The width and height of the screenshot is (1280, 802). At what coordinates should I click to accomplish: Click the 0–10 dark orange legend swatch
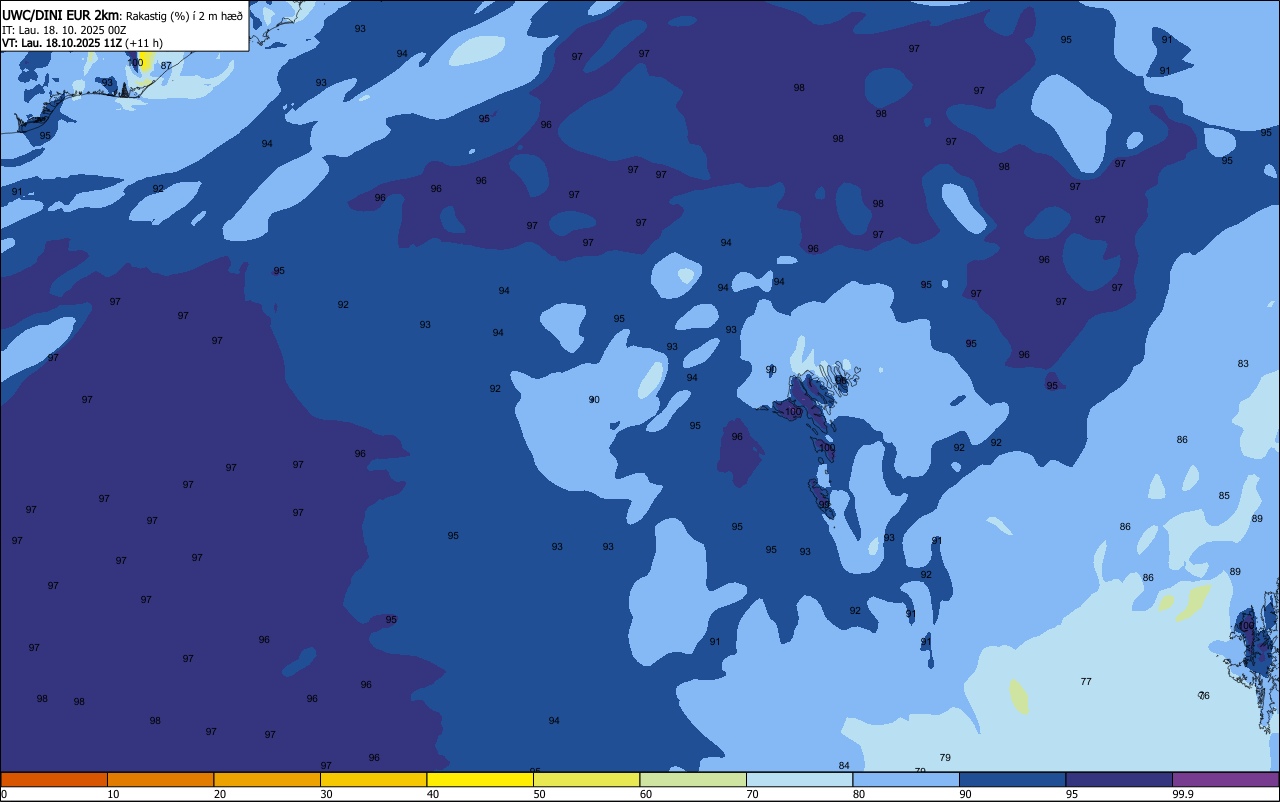tap(54, 779)
